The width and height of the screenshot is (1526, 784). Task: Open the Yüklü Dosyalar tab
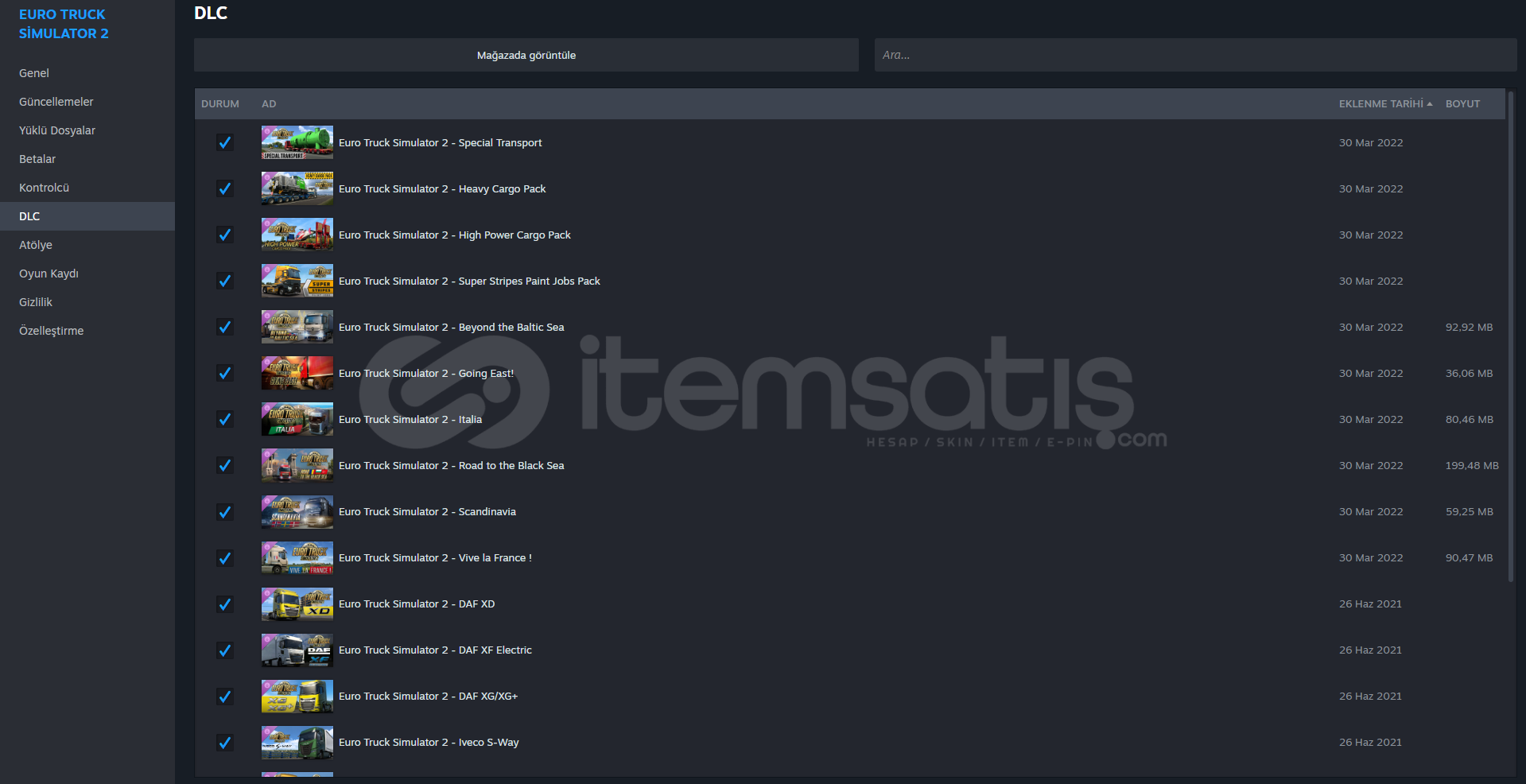pyautogui.click(x=87, y=130)
